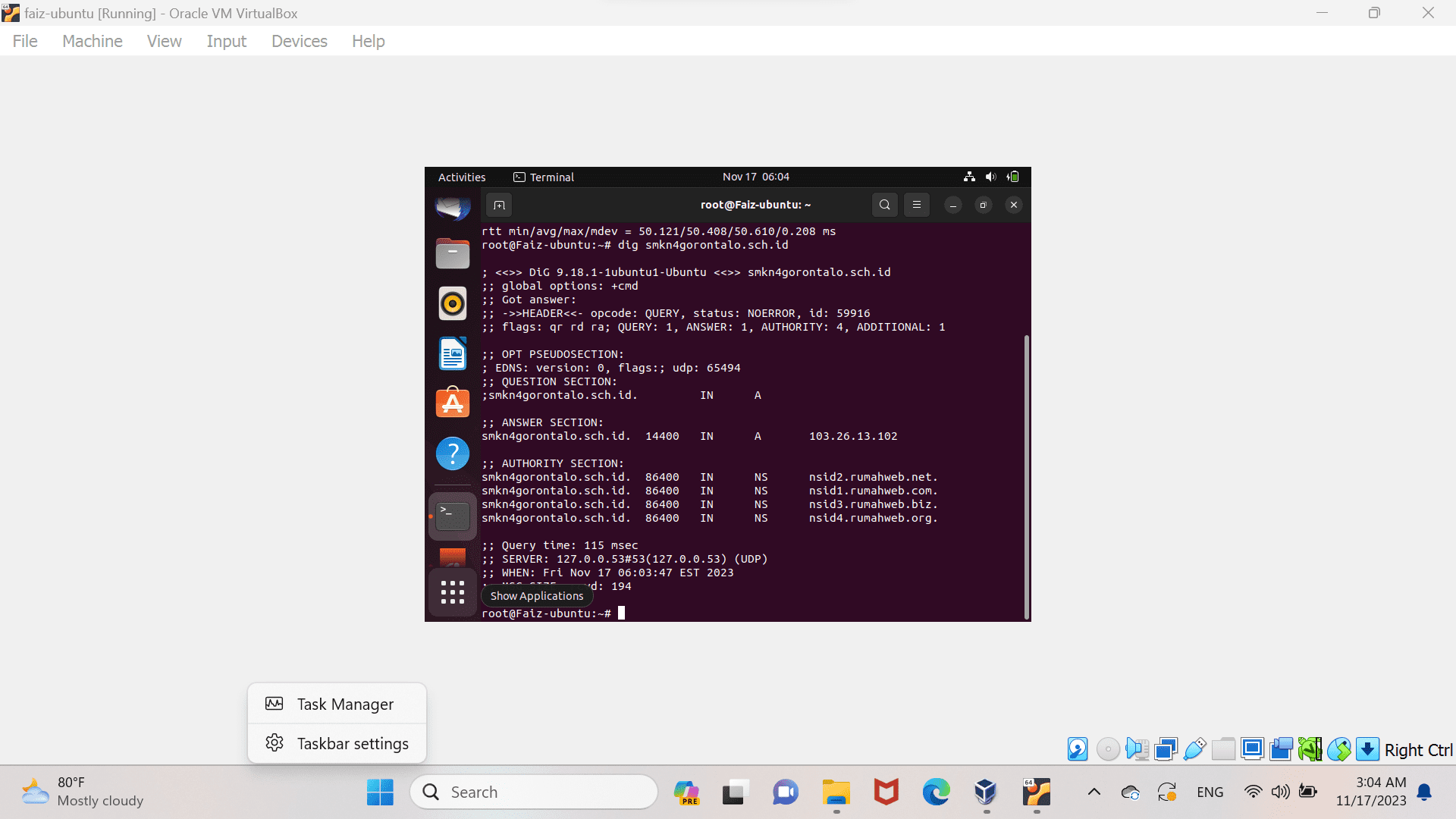Click VirtualBox recording indicator icon
The width and height of the screenshot is (1456, 819).
coord(1281,749)
